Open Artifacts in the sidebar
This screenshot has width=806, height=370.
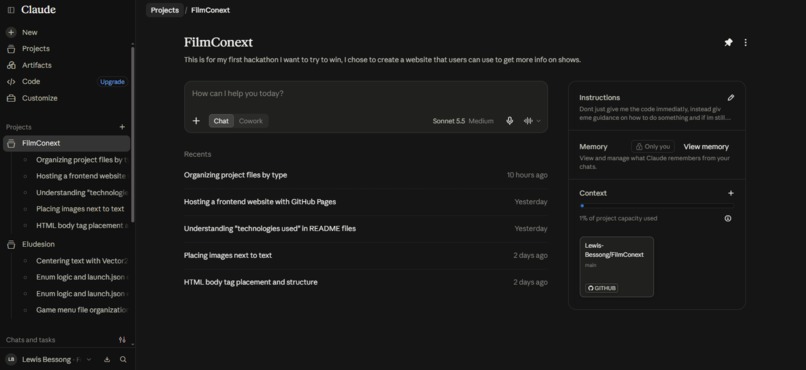pyautogui.click(x=36, y=65)
